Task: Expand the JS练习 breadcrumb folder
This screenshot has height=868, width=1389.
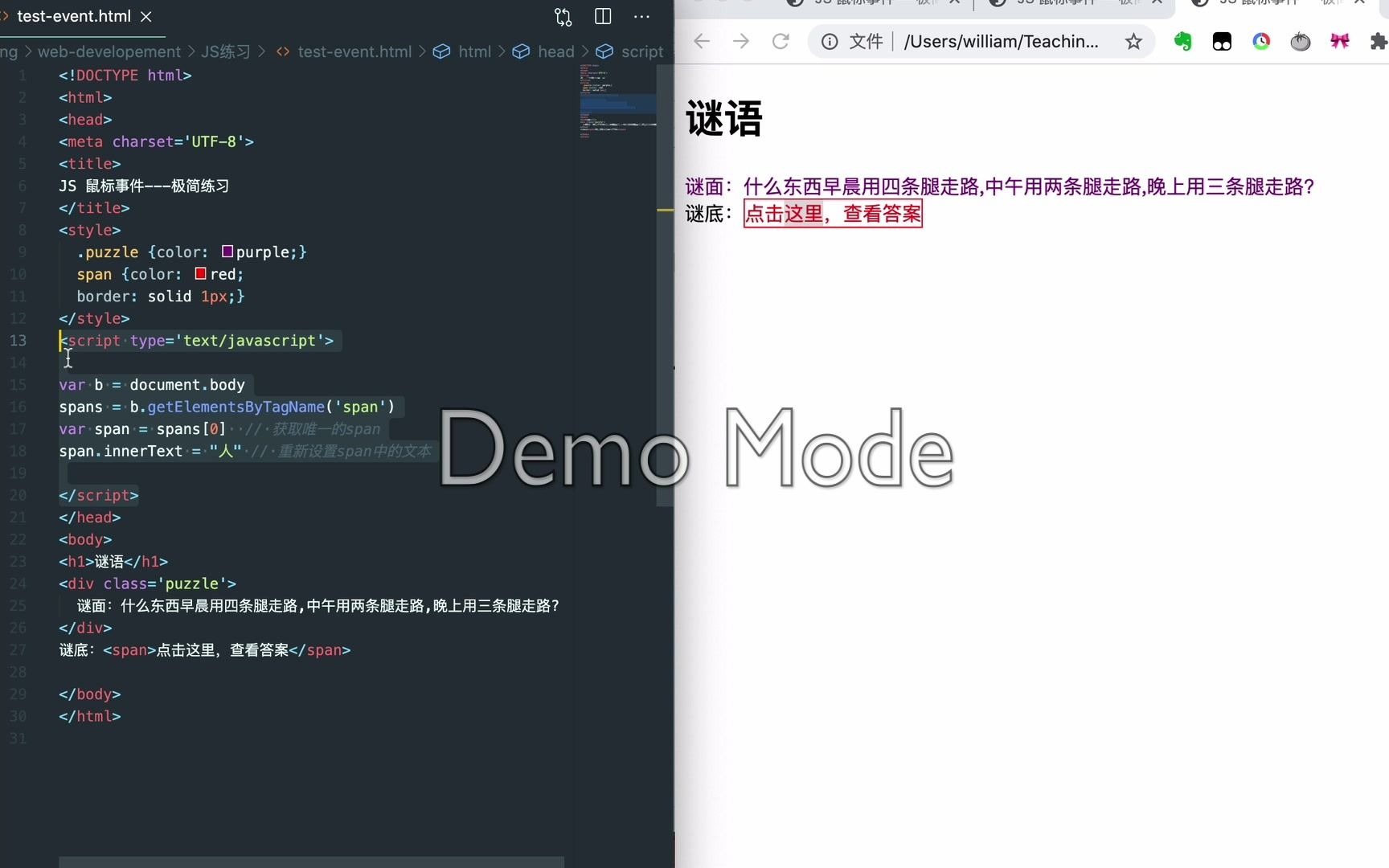Action: click(225, 51)
